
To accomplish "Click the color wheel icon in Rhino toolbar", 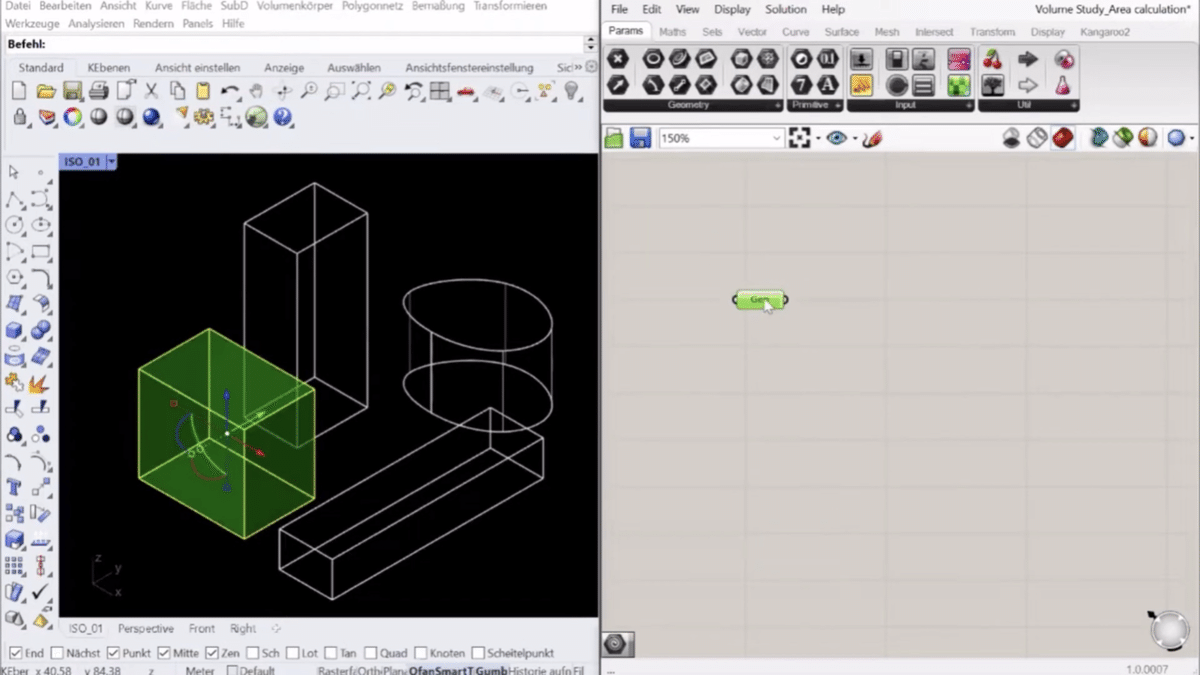I will click(72, 117).
